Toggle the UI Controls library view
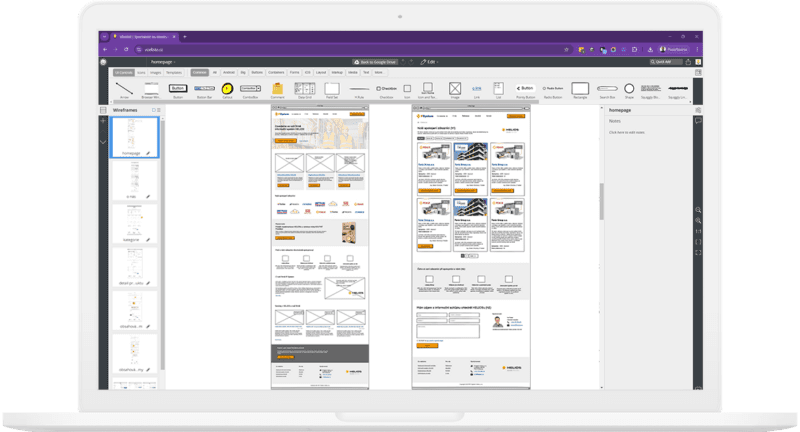 [123, 72]
